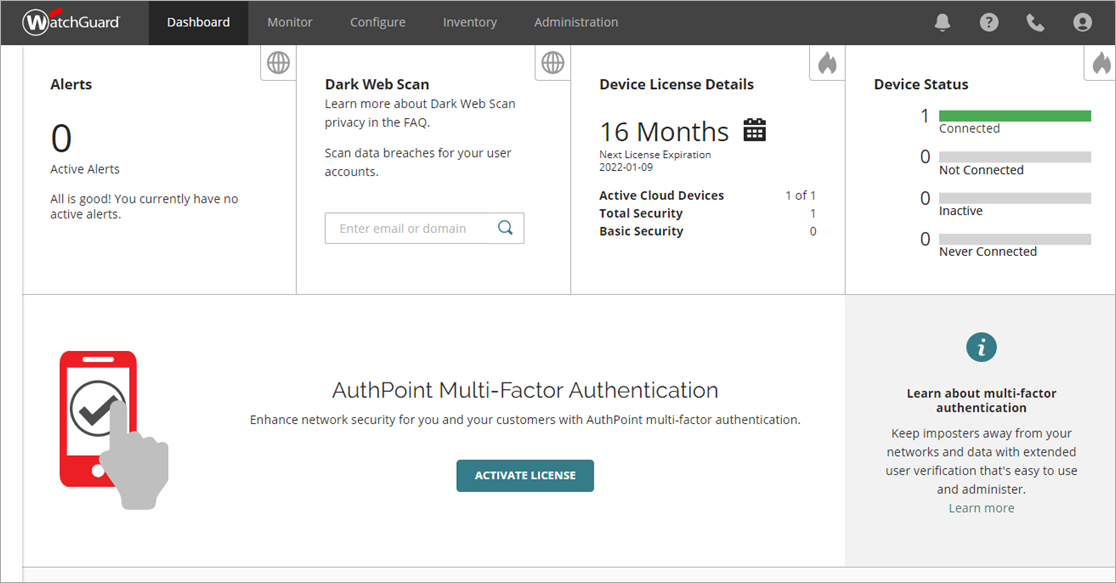
Task: Click the info icon above multi-factor authentication text
Action: point(981,347)
